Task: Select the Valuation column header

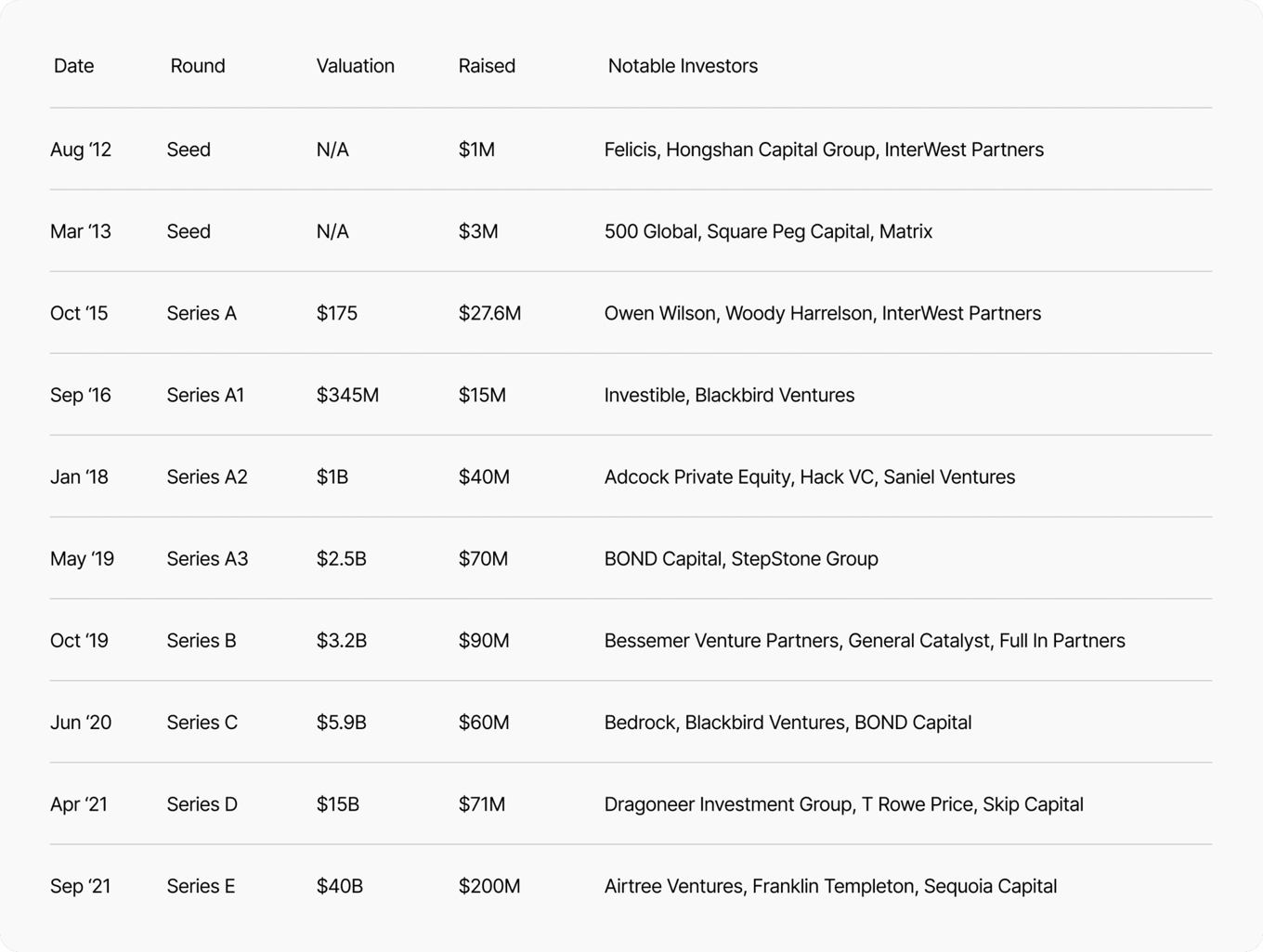Action: (x=355, y=66)
